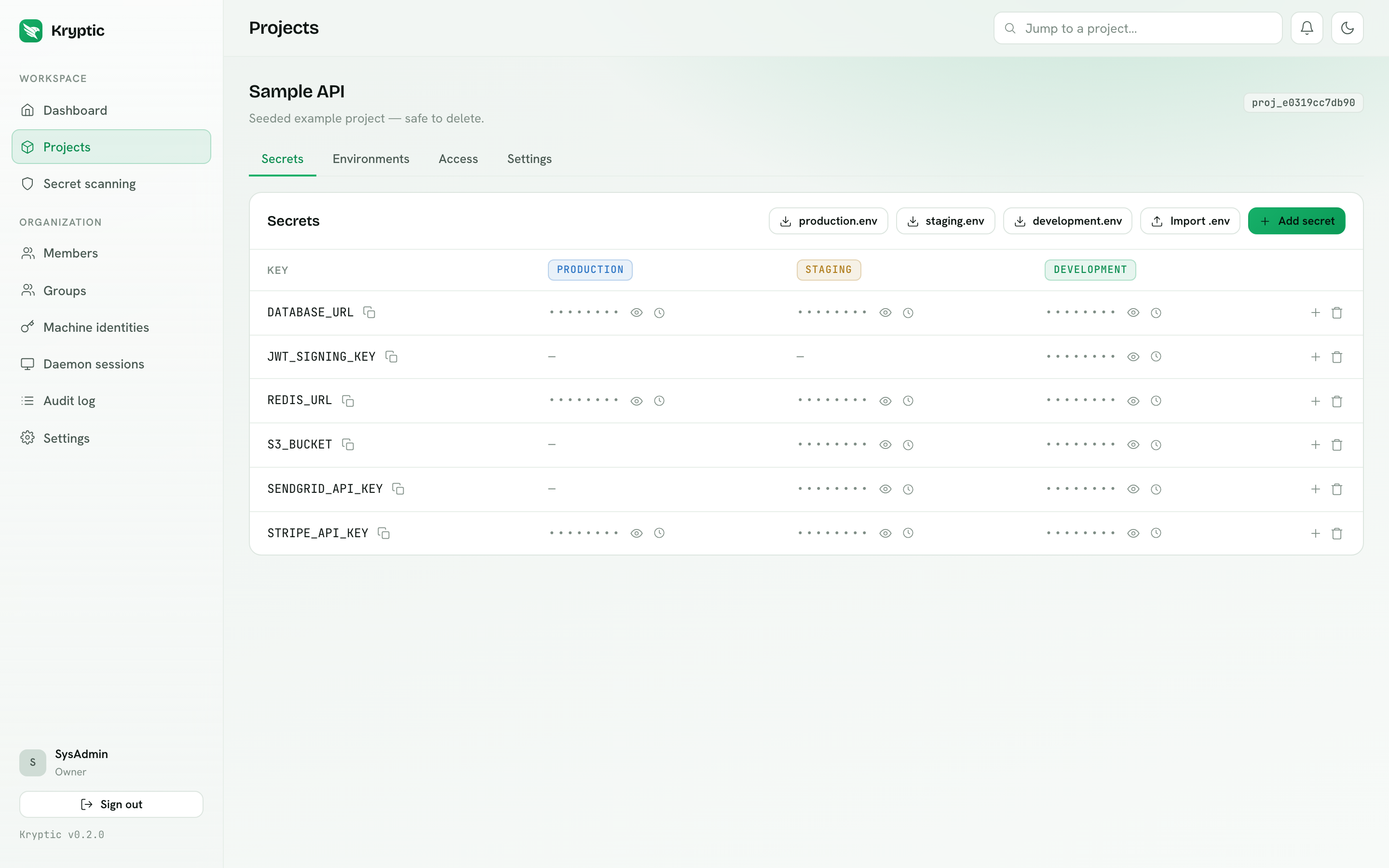The height and width of the screenshot is (868, 1389).
Task: Open the notifications bell
Action: 1307,28
